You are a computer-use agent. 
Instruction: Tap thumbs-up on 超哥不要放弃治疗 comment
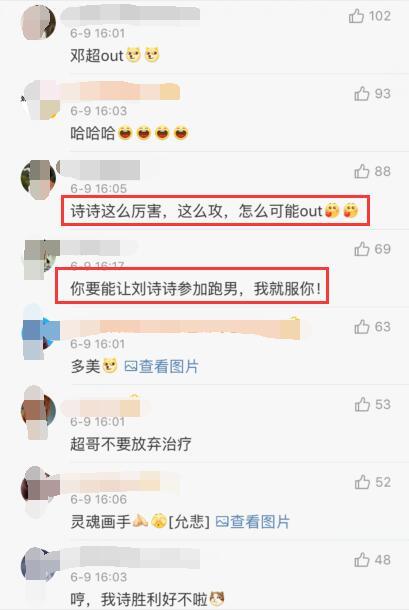[x=362, y=405]
